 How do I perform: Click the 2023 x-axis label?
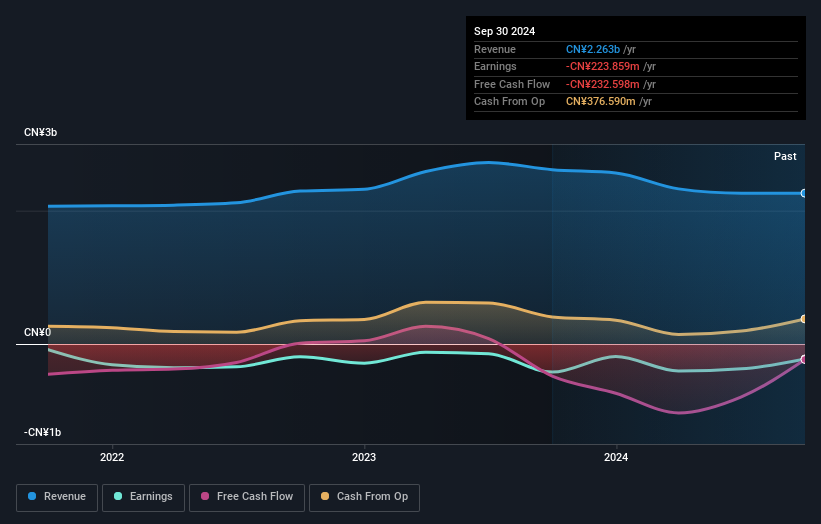[x=364, y=457]
